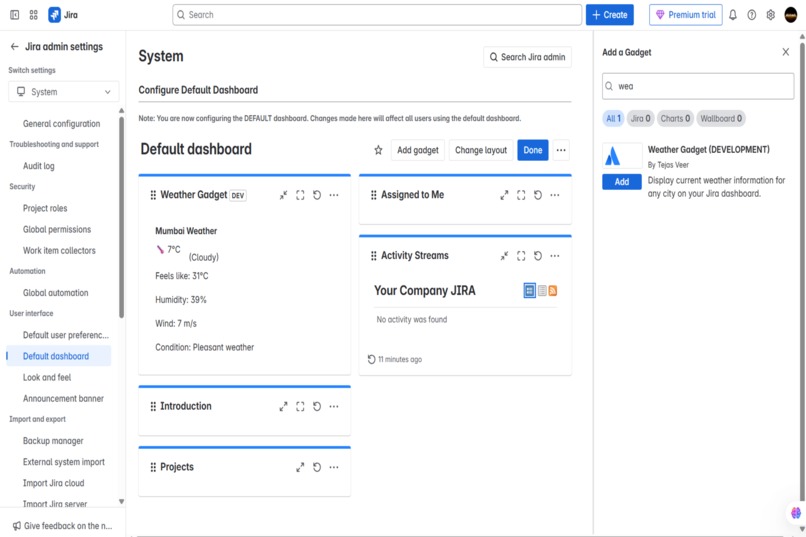The image size is (806, 537).
Task: Open Announcement banner settings
Action: click(x=63, y=399)
